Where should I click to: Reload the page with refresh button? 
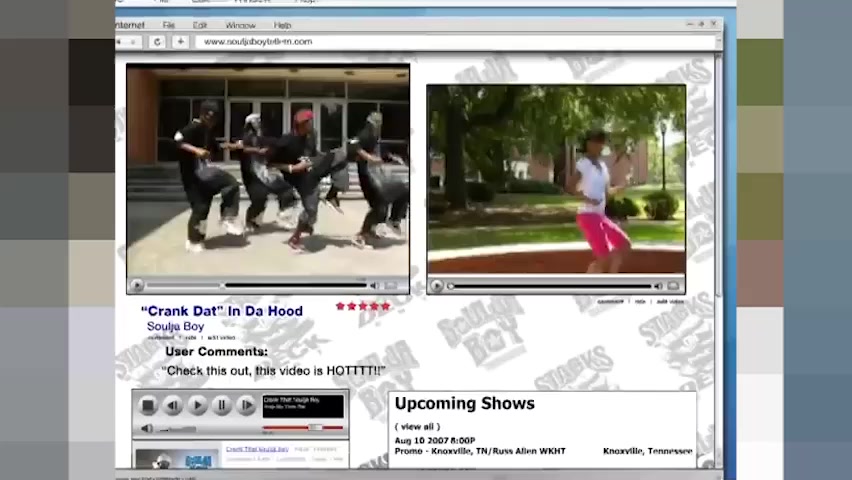[158, 41]
